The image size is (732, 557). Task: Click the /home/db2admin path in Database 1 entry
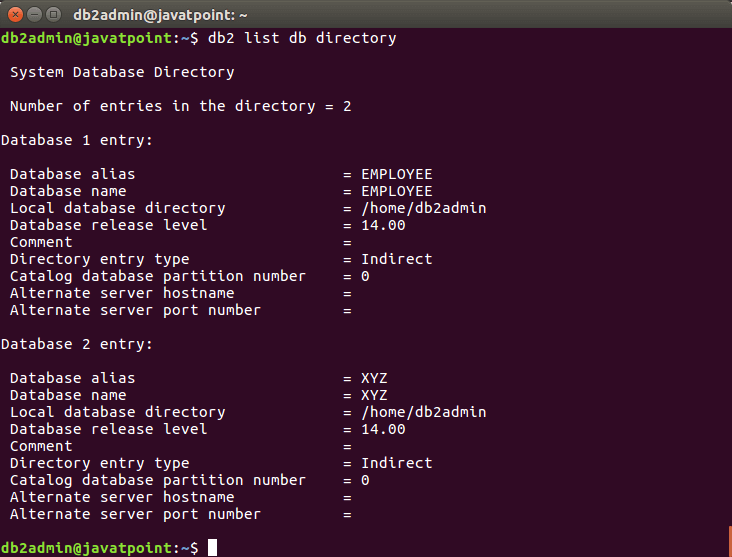tap(423, 208)
